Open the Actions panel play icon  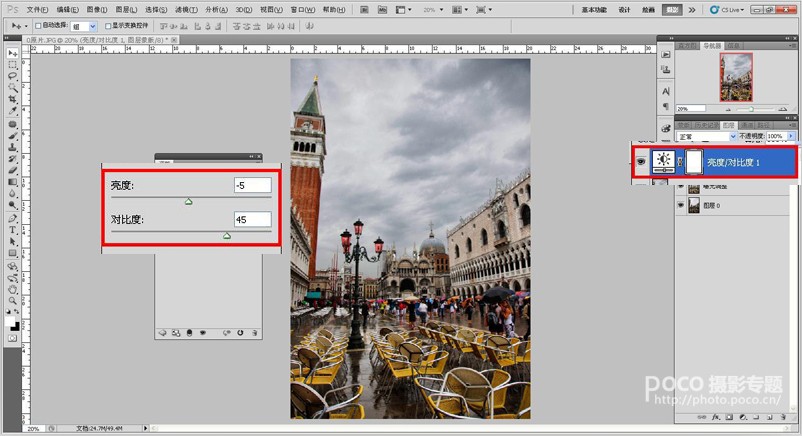tap(665, 55)
